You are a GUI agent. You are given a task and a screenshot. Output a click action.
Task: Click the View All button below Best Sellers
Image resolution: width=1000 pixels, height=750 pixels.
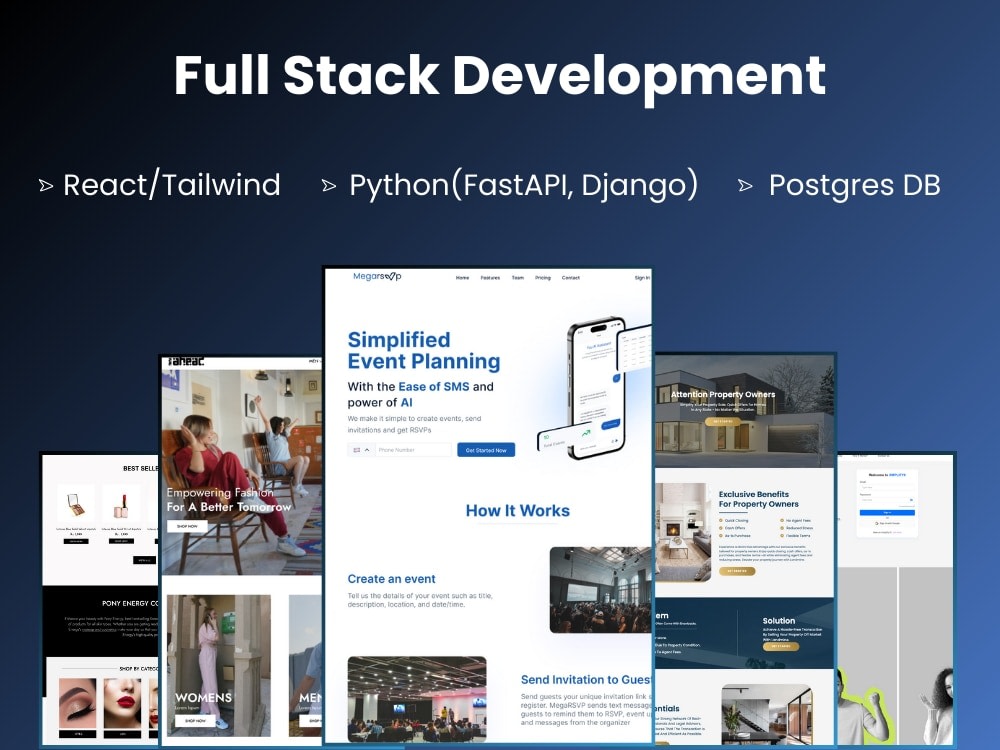143,560
